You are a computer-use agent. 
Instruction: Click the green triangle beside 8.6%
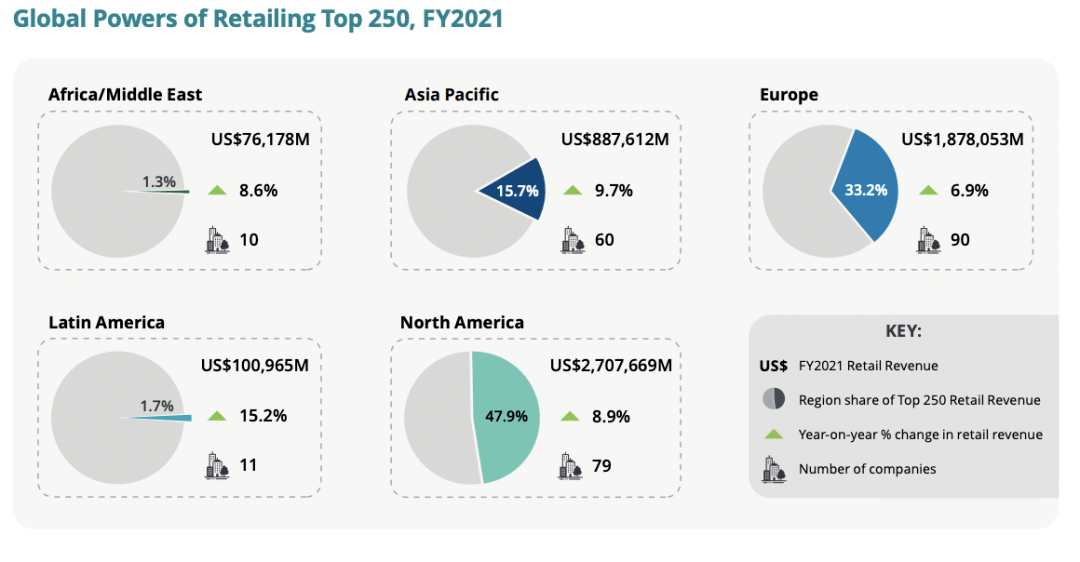(218, 190)
